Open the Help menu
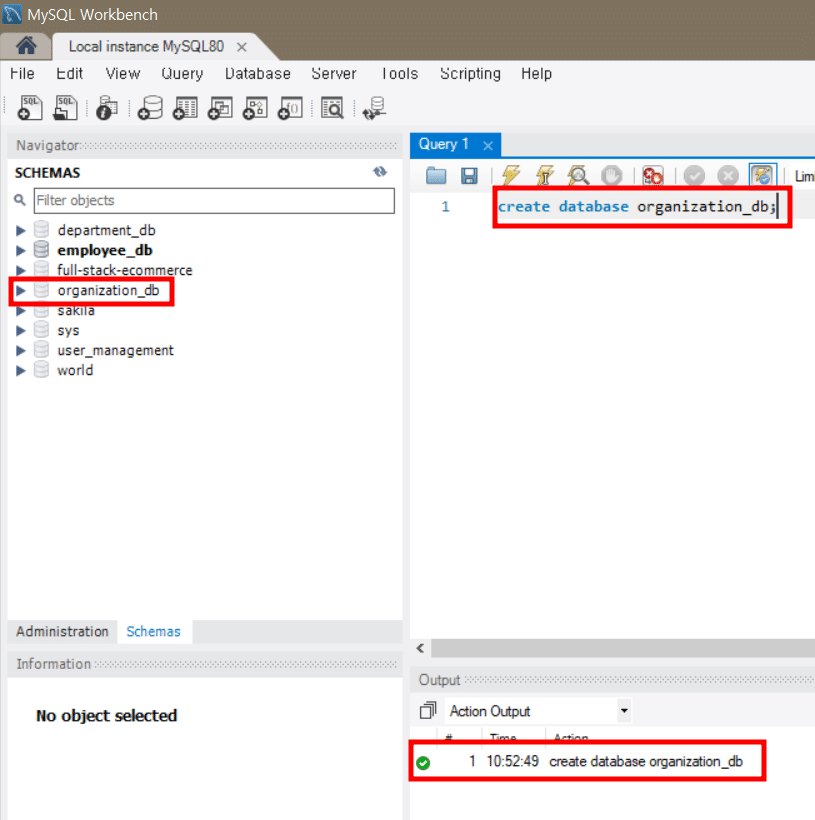Screen dimensions: 815x820 pos(536,73)
